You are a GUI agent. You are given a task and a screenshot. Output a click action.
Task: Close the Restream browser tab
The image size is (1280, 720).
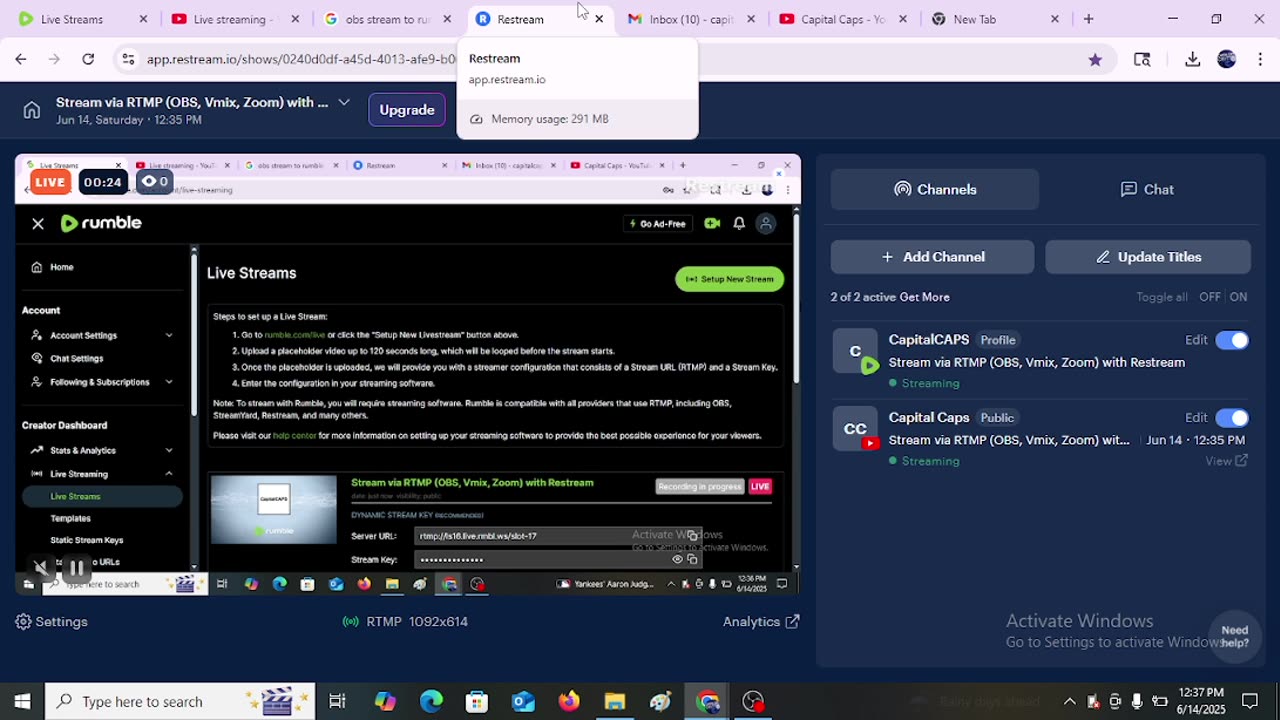599,19
